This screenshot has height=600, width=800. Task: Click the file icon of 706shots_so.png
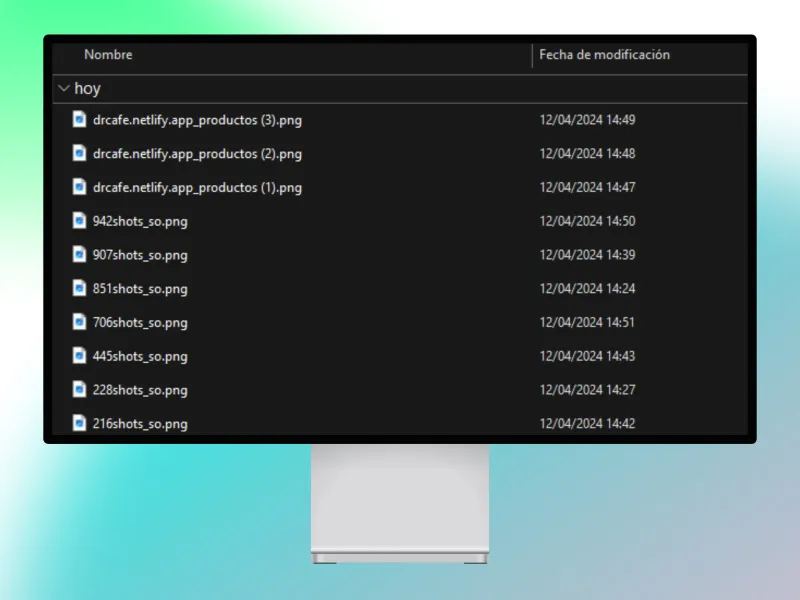coord(80,322)
